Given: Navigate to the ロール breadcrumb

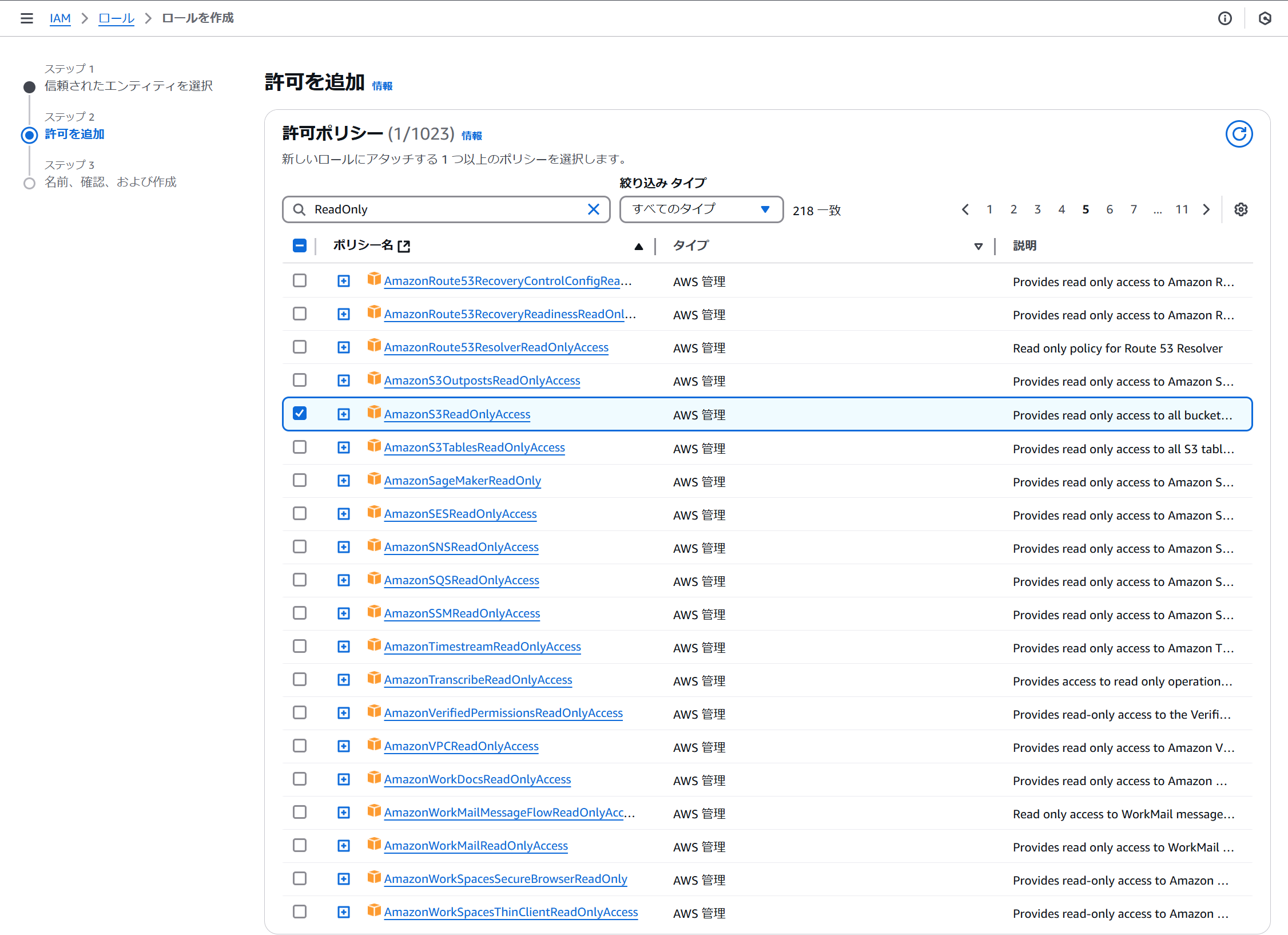Looking at the screenshot, I should (116, 18).
